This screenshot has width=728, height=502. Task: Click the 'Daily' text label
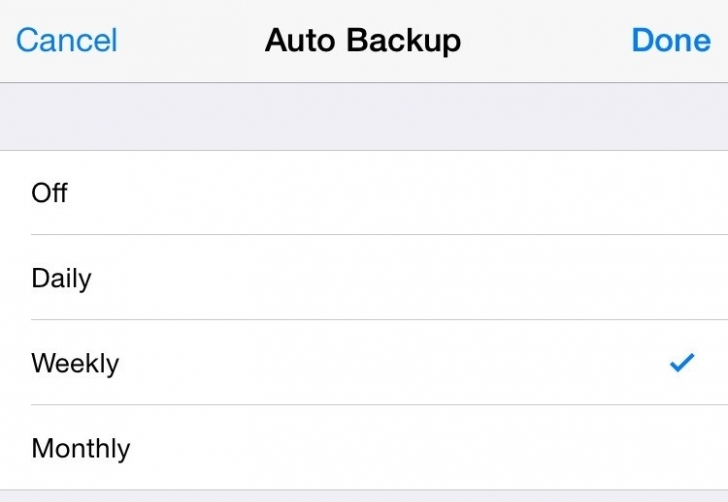[61, 279]
